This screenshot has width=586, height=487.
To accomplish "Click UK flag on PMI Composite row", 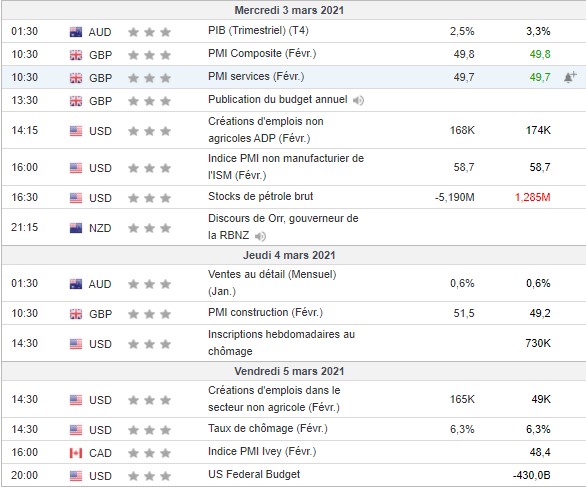I will (x=76, y=55).
